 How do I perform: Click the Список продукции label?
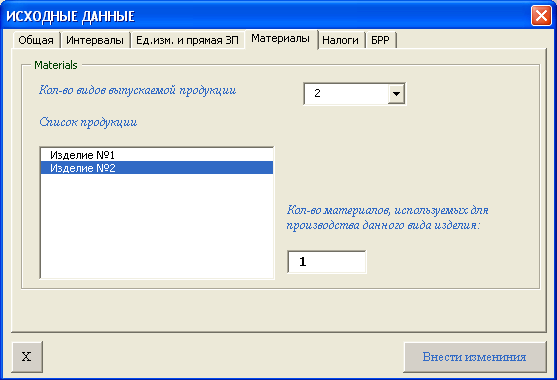pos(88,123)
